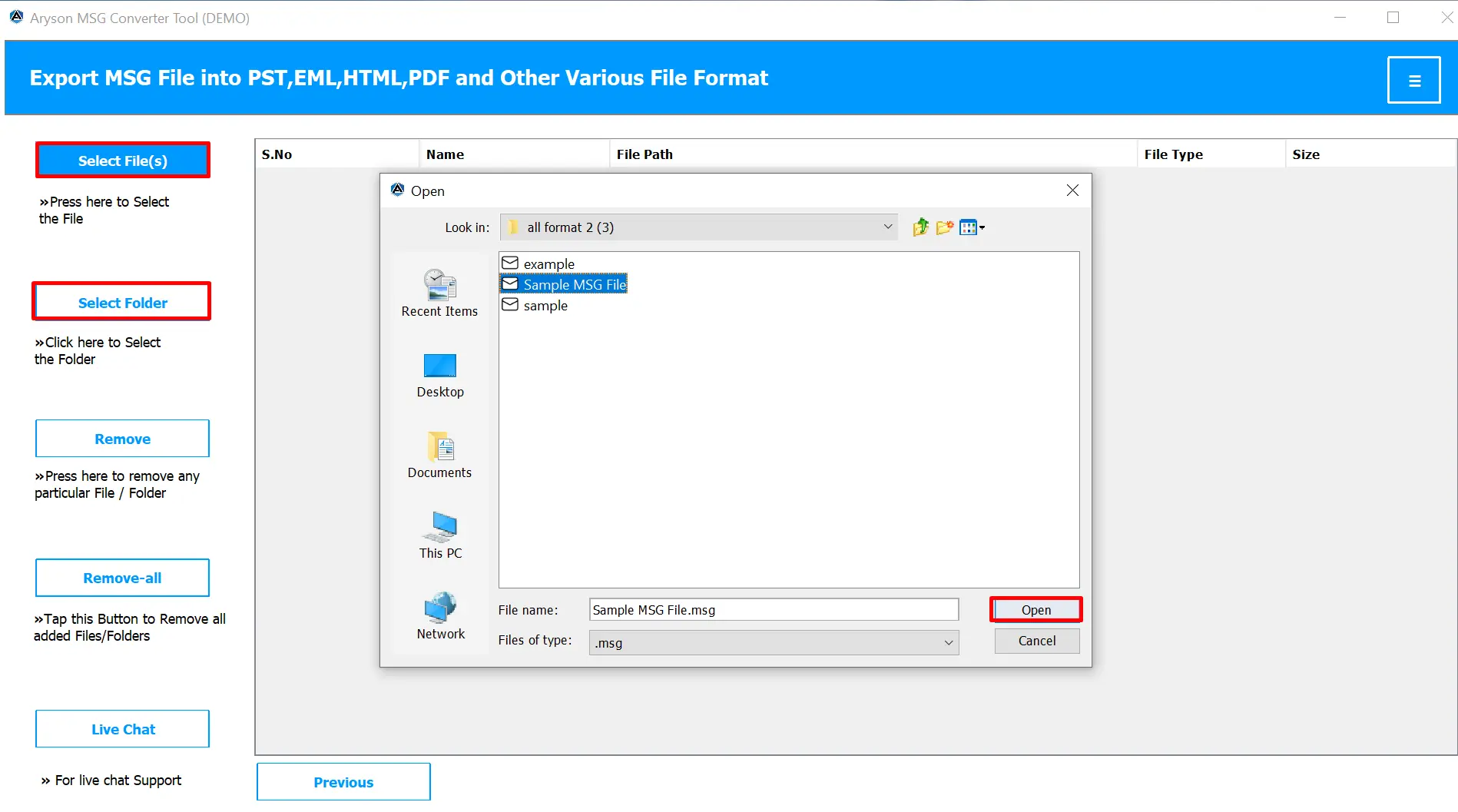1458x812 pixels.
Task: Maximize the Aryson MSG Converter window
Action: pyautogui.click(x=1393, y=17)
